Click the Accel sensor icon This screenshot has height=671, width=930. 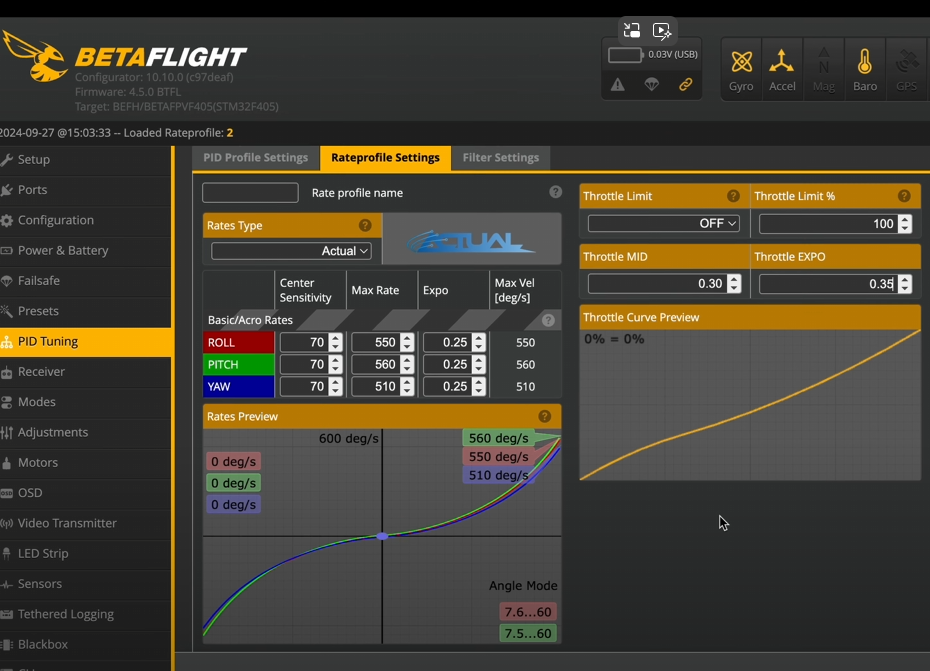pyautogui.click(x=782, y=68)
